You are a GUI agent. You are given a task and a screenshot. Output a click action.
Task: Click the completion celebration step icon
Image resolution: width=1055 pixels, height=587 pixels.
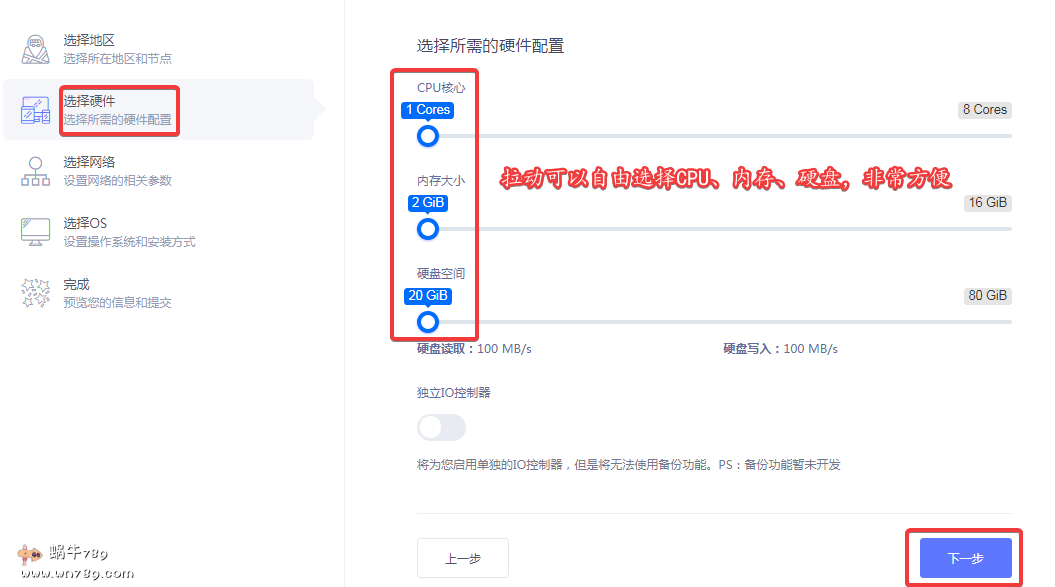[36, 293]
